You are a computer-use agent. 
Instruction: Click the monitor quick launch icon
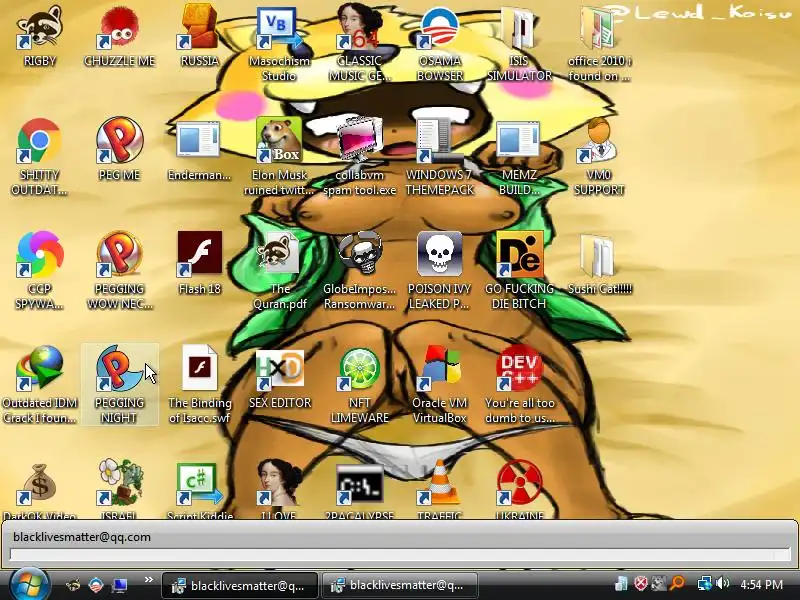(x=119, y=585)
